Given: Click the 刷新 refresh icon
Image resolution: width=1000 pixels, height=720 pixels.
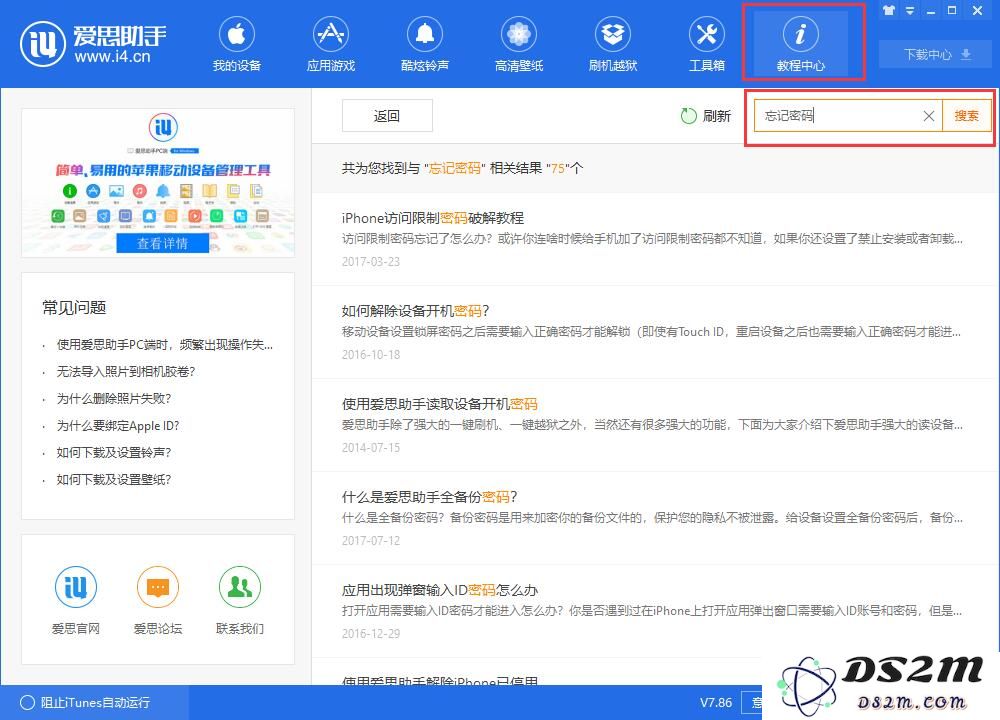Looking at the screenshot, I should (x=688, y=115).
